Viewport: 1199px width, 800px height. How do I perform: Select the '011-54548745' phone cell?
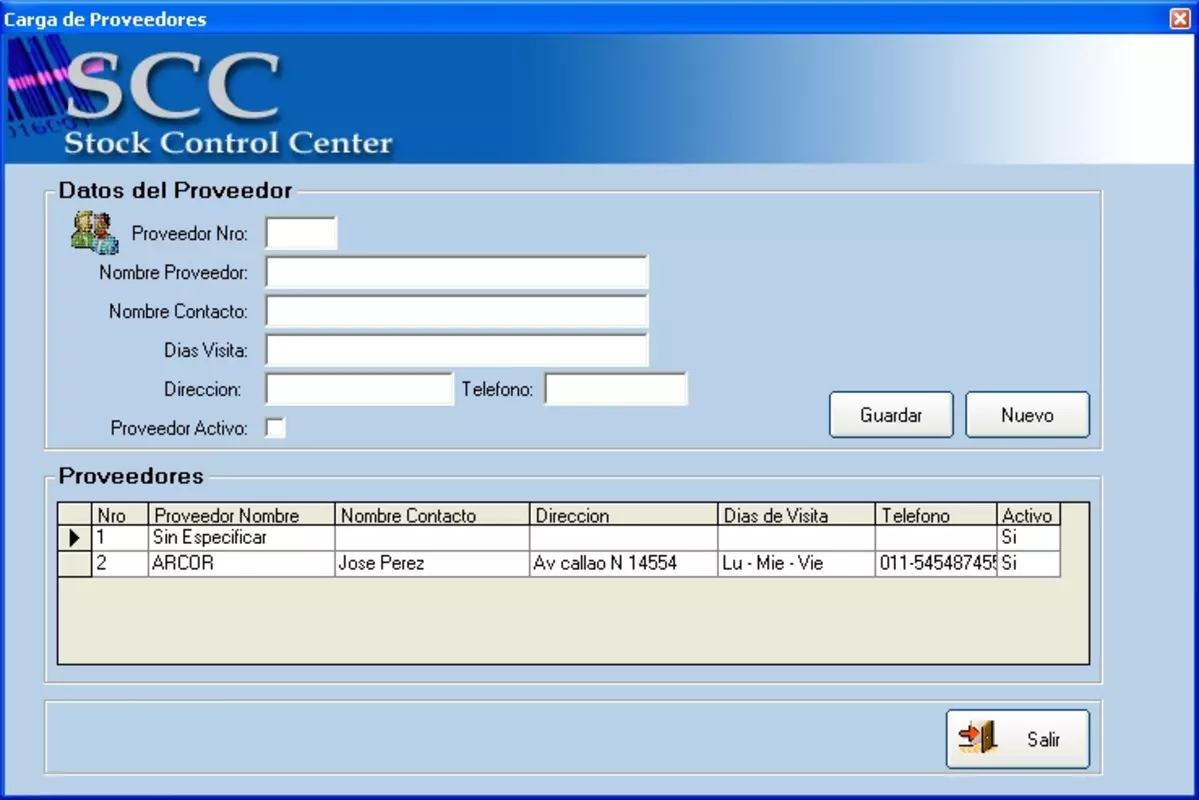coord(936,563)
